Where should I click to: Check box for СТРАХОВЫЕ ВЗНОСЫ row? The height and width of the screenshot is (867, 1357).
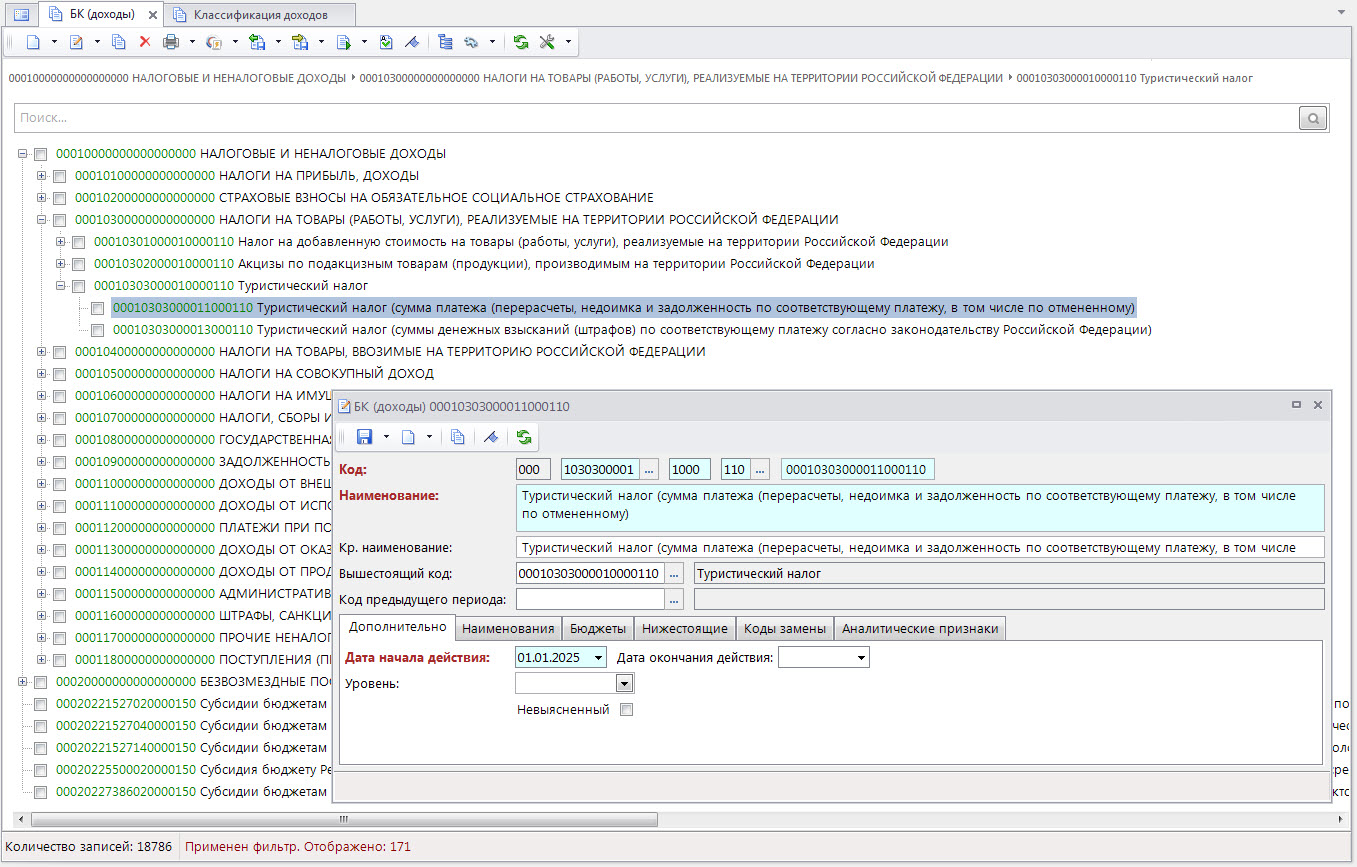coord(60,198)
